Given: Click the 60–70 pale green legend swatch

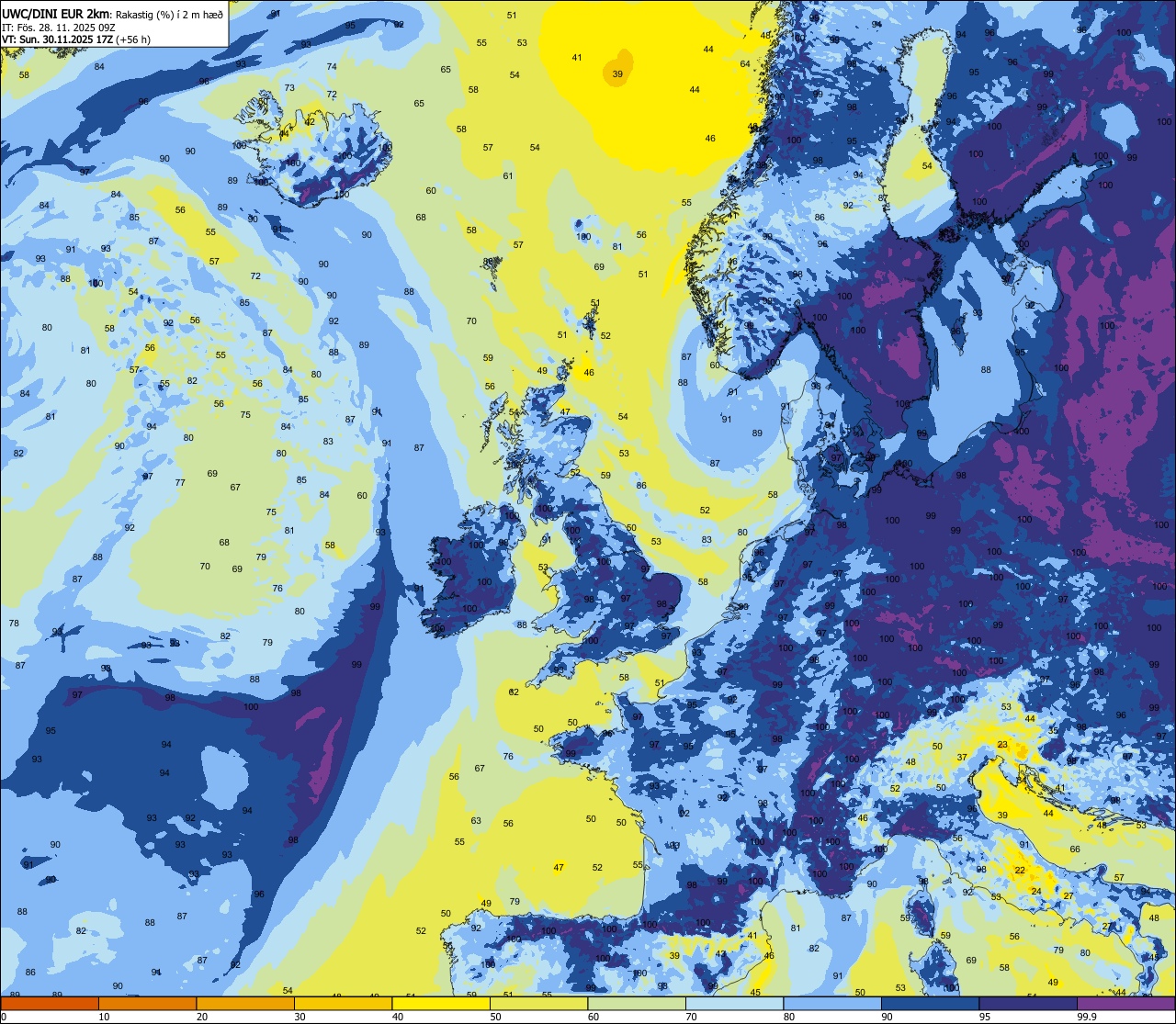Looking at the screenshot, I should tap(637, 1003).
